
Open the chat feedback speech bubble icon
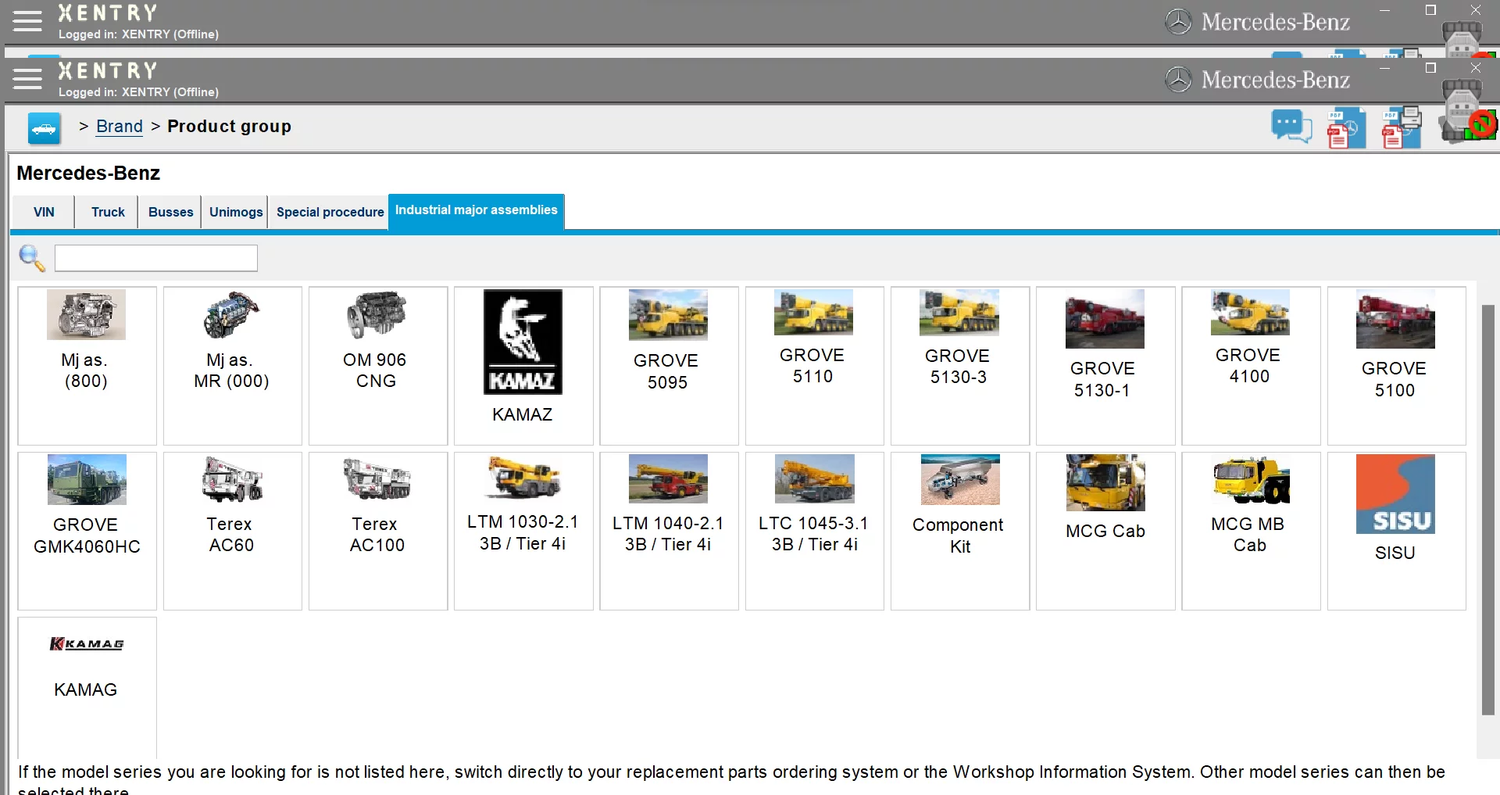(x=1291, y=127)
